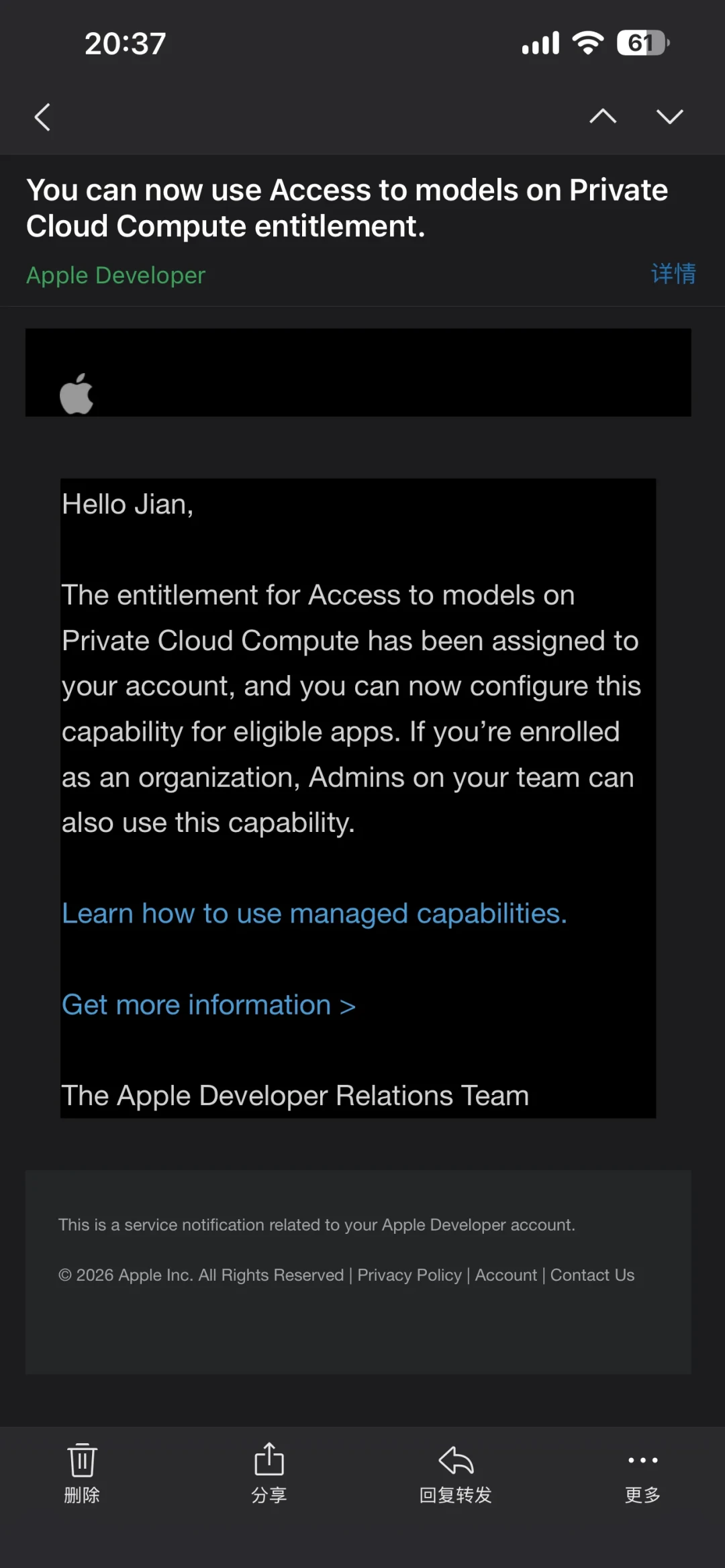Screen dimensions: 725x1568
Task: Tap the Wi-Fi status icon
Action: [x=588, y=43]
